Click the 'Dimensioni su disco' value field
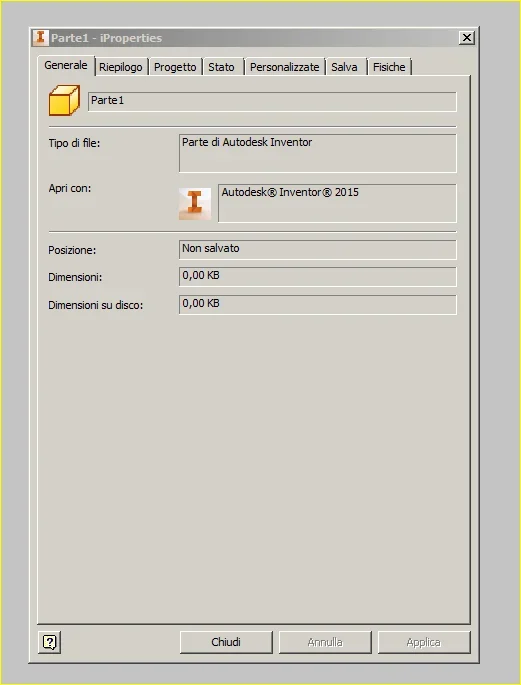 [317, 304]
